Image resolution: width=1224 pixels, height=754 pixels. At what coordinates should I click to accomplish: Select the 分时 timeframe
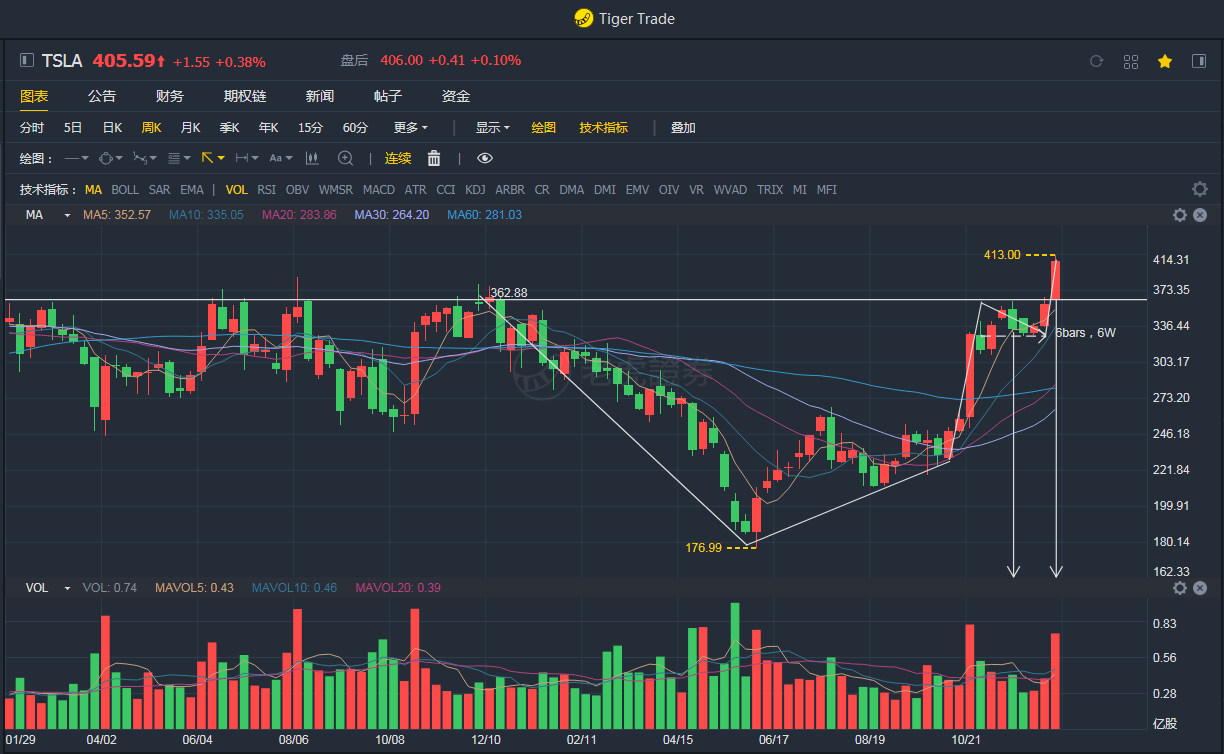[32, 128]
